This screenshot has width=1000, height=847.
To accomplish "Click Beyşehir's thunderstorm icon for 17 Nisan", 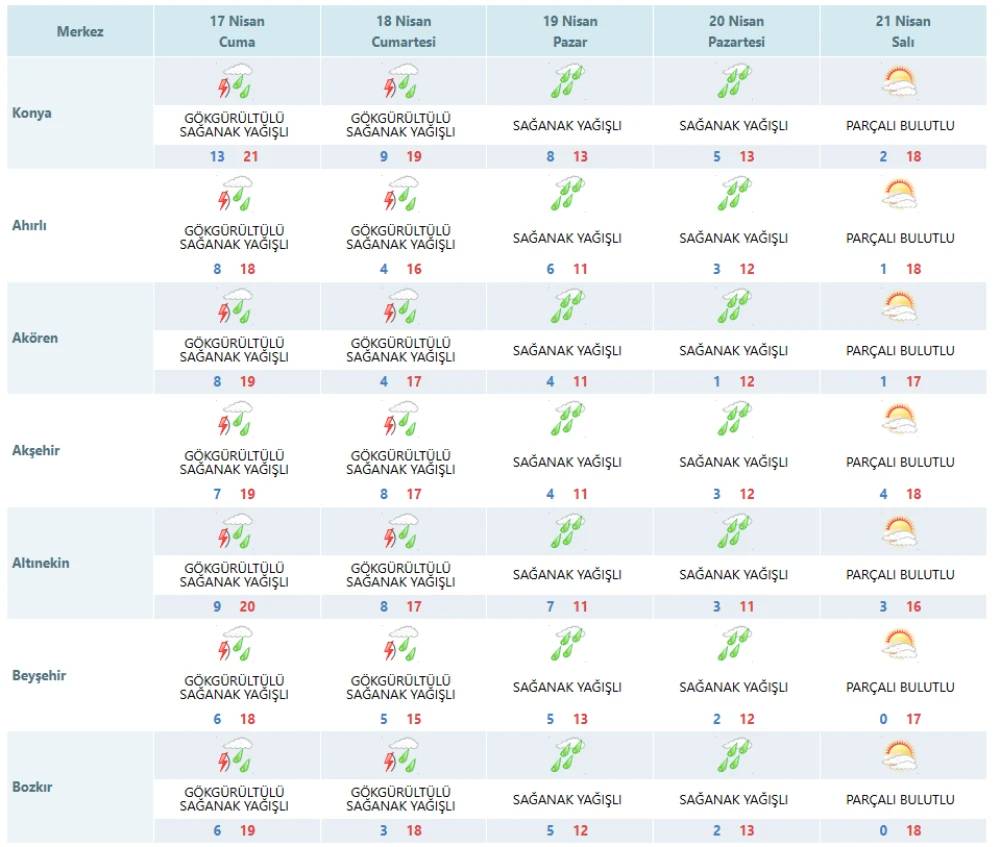I will 236,643.
